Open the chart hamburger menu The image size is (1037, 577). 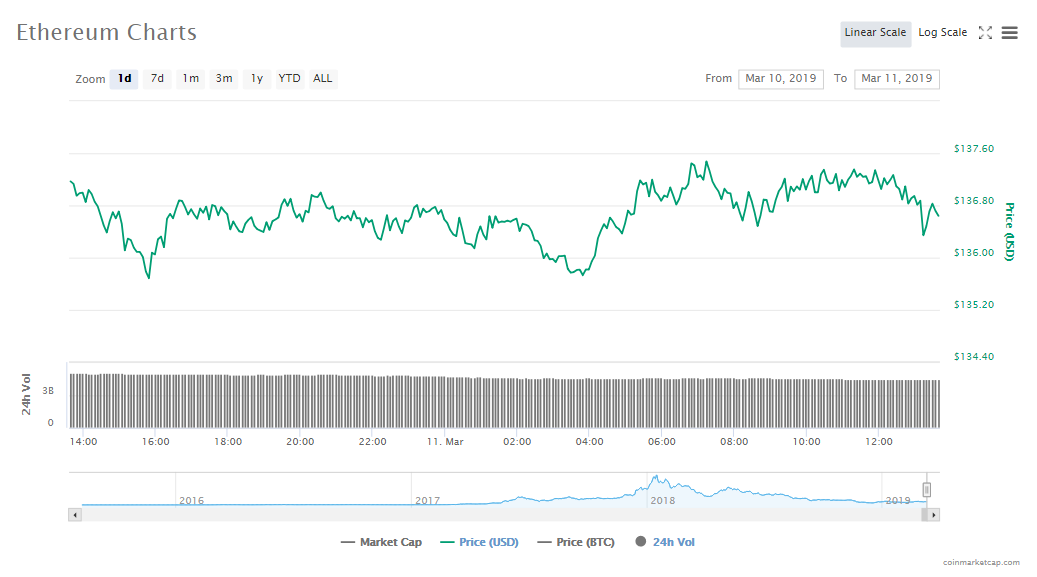1010,33
